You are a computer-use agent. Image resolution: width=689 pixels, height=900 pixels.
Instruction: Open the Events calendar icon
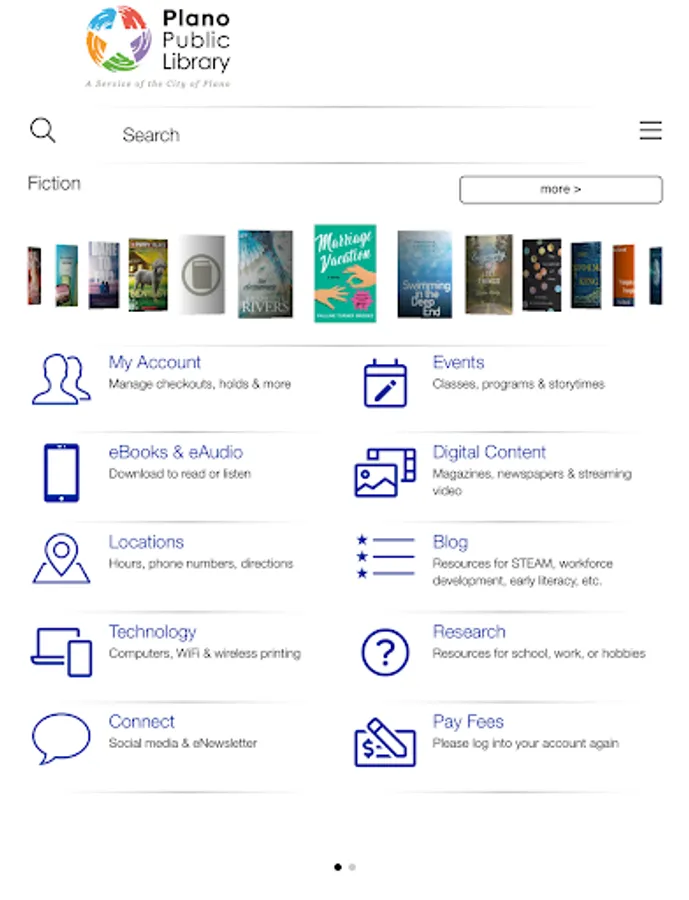pyautogui.click(x=385, y=383)
